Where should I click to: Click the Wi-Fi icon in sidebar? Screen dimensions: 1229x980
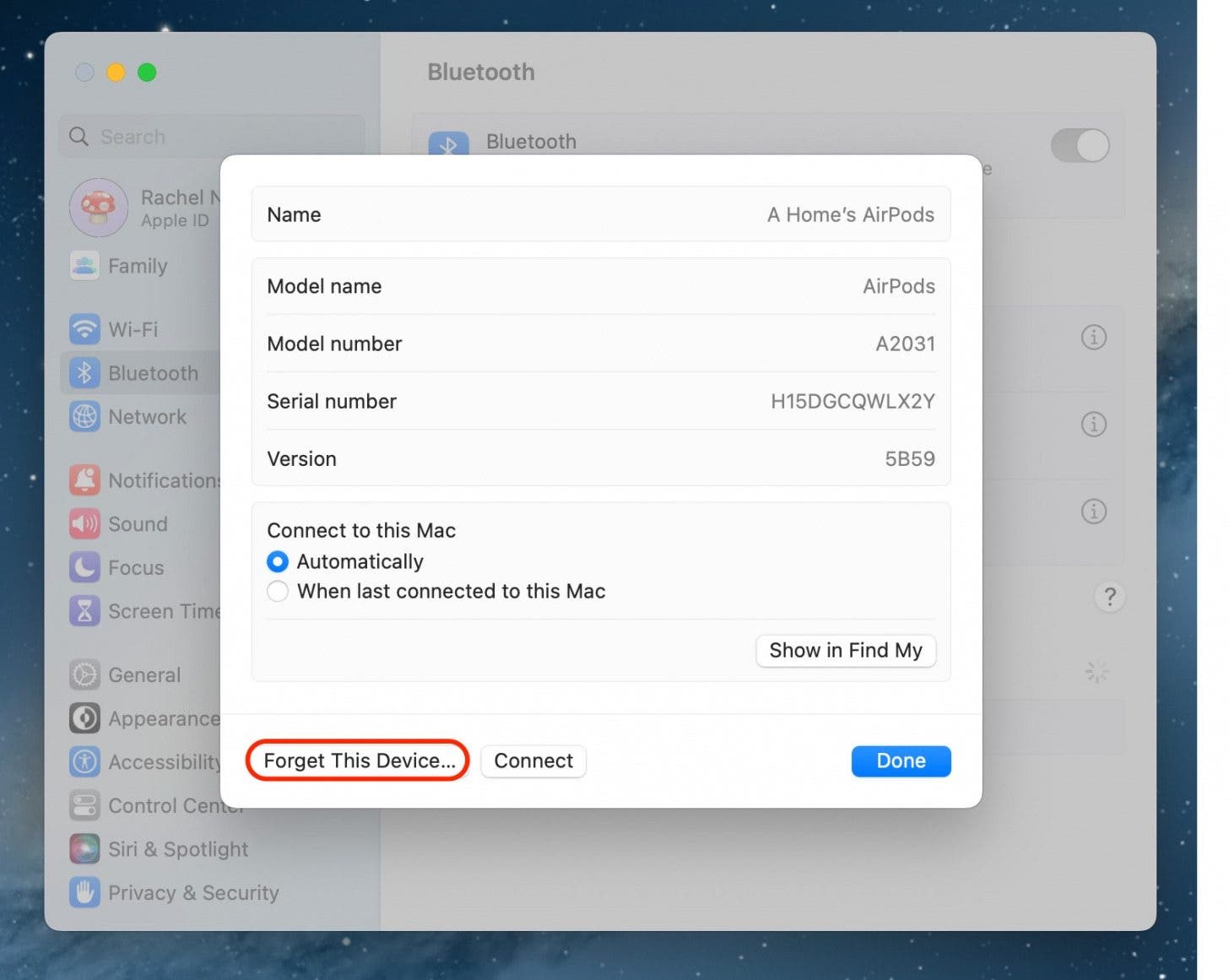tap(84, 329)
